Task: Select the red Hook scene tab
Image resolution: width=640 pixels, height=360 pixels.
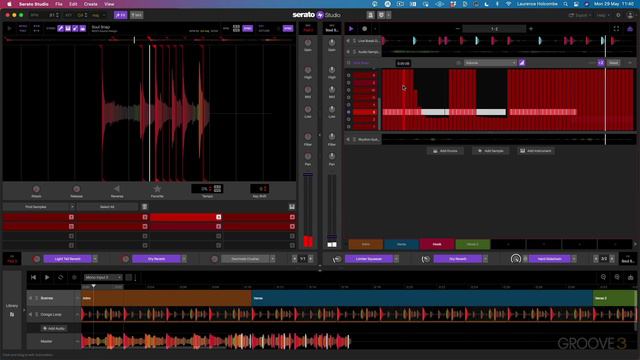Action: point(437,244)
